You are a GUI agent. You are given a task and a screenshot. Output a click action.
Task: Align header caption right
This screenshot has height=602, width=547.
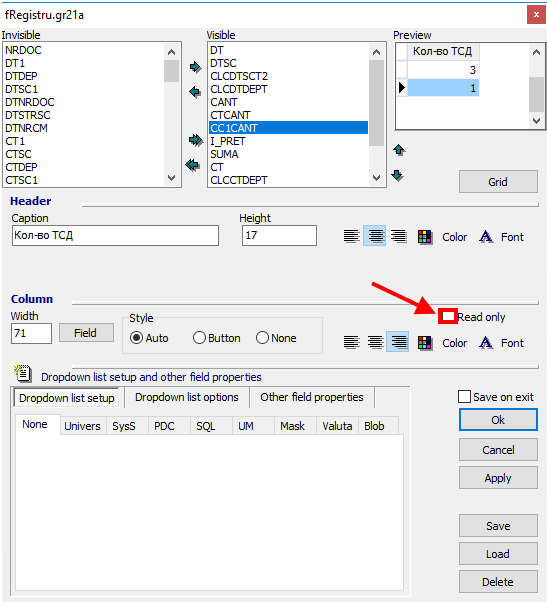click(399, 236)
